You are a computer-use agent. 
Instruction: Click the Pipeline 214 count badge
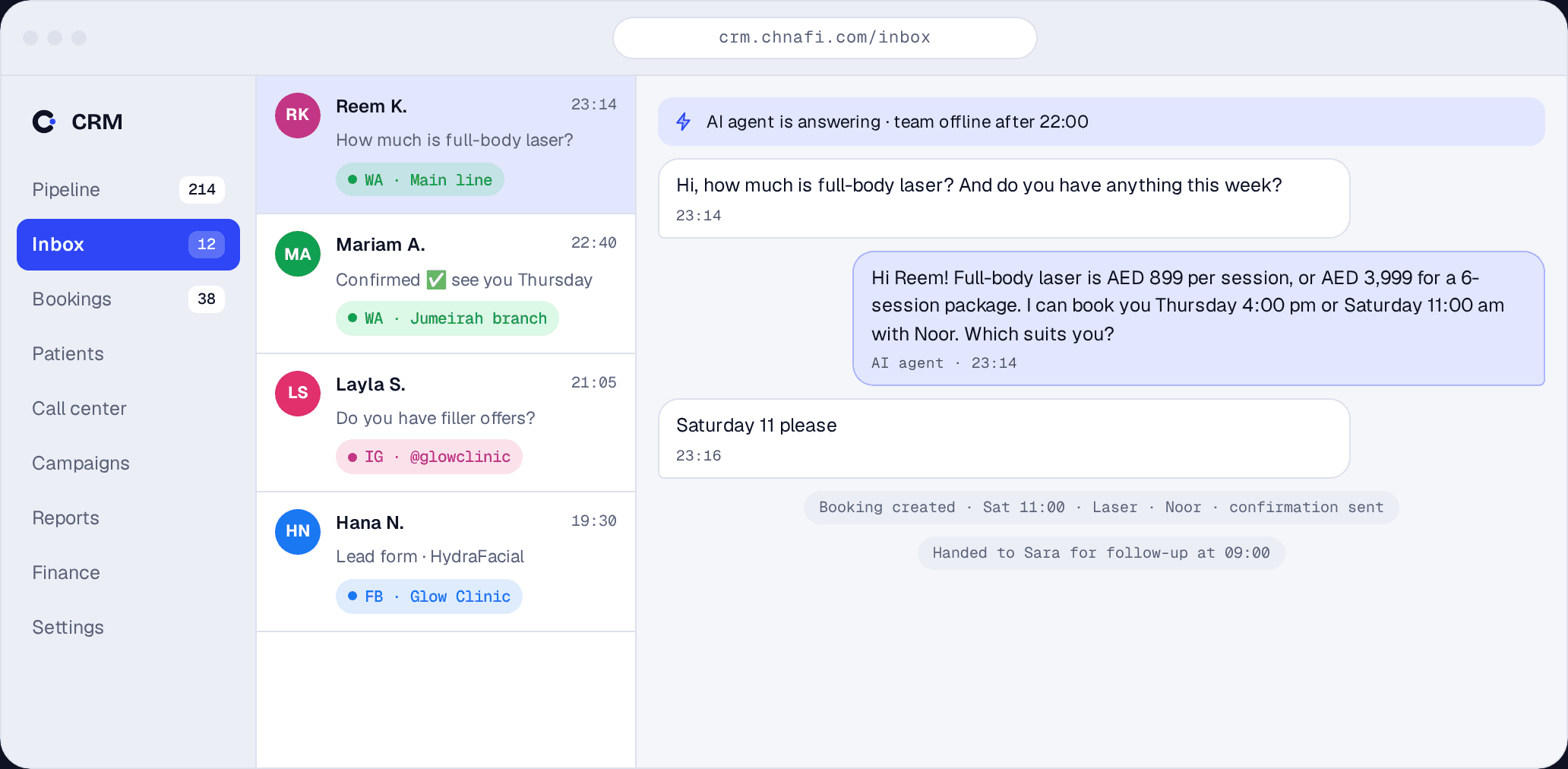[202, 190]
